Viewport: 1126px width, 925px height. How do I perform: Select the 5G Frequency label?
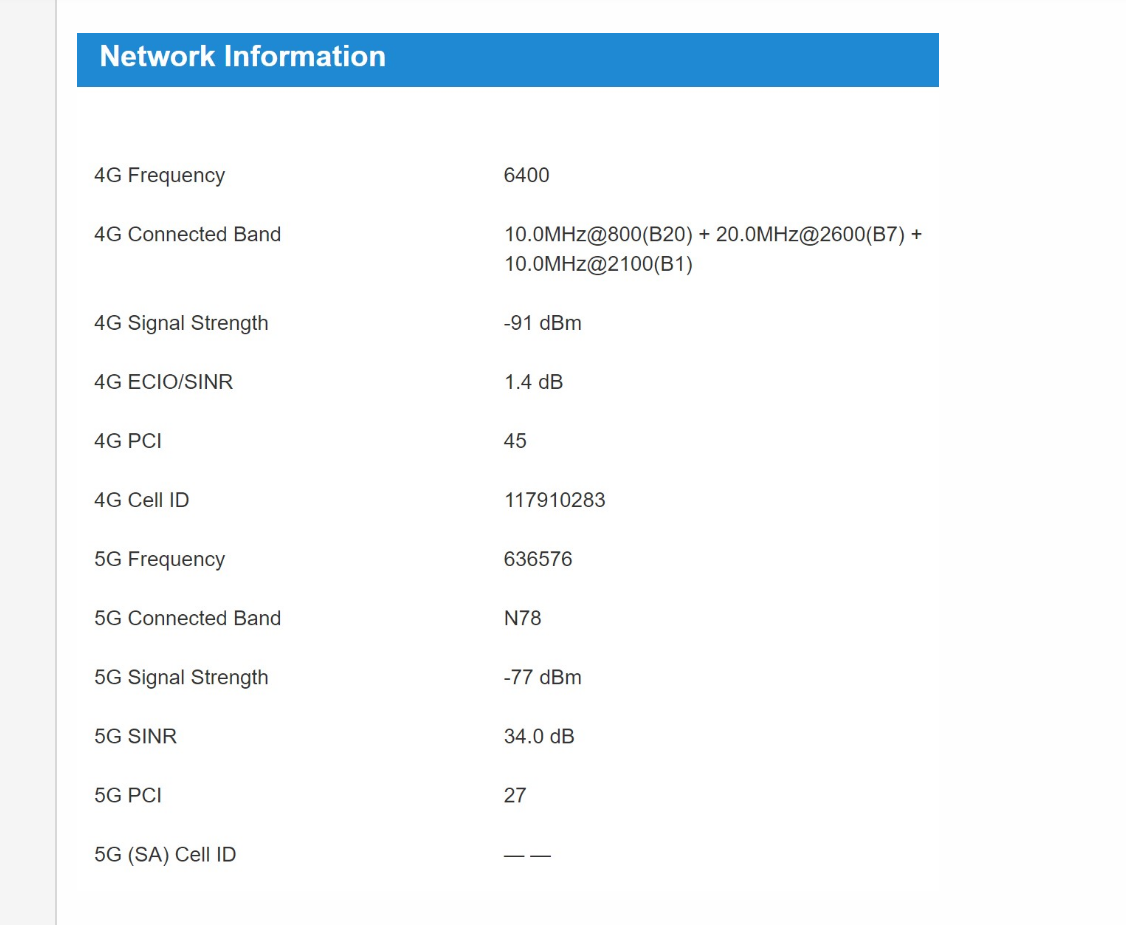point(159,559)
